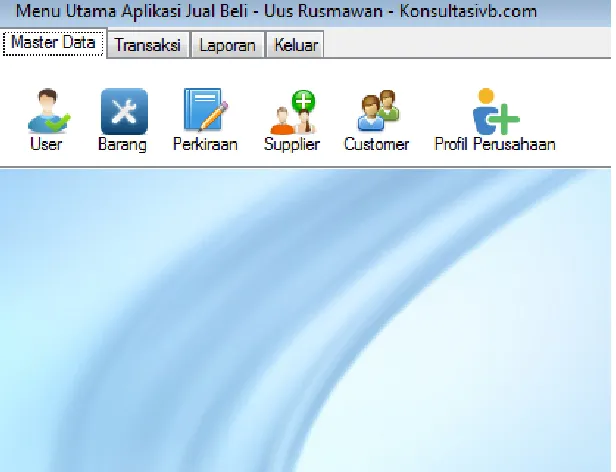Click the "Supplier" label text
616x472 pixels.
tap(292, 145)
